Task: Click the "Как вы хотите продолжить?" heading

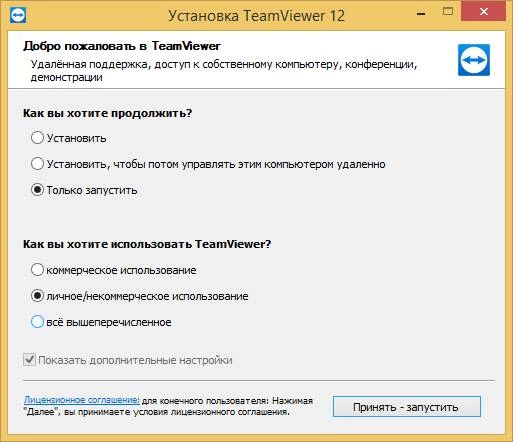Action: tap(107, 113)
